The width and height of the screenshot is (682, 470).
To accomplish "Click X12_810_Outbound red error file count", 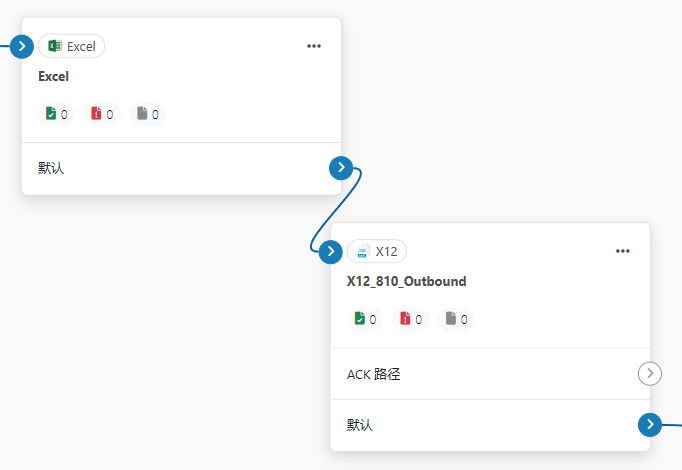I will tap(411, 319).
